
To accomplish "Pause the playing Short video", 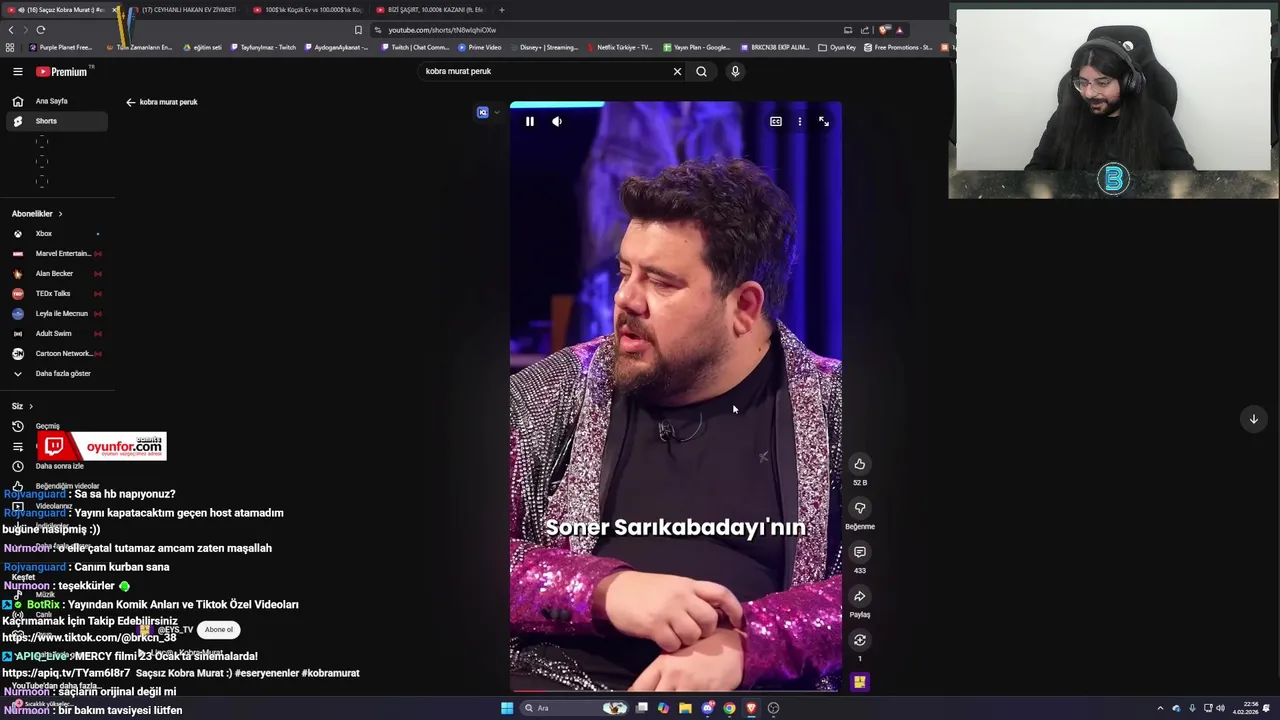I will click(530, 122).
